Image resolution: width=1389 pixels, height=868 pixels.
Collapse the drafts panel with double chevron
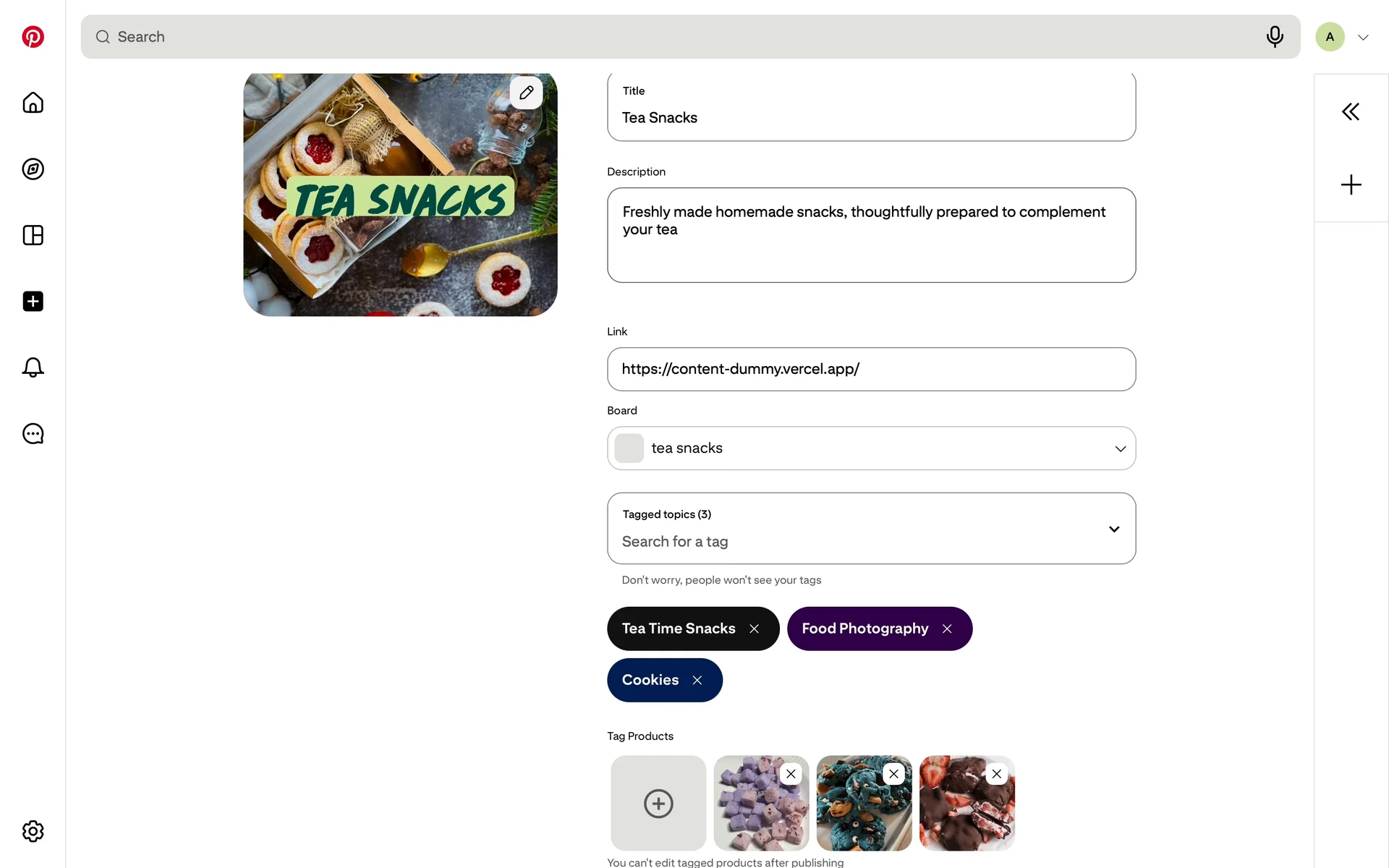[1350, 111]
